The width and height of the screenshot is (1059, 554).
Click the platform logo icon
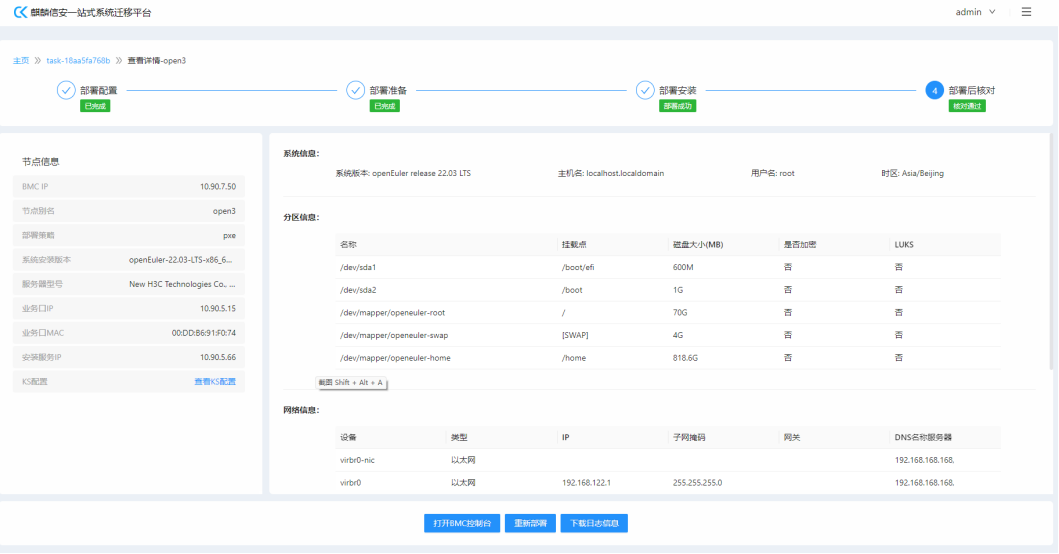19,12
